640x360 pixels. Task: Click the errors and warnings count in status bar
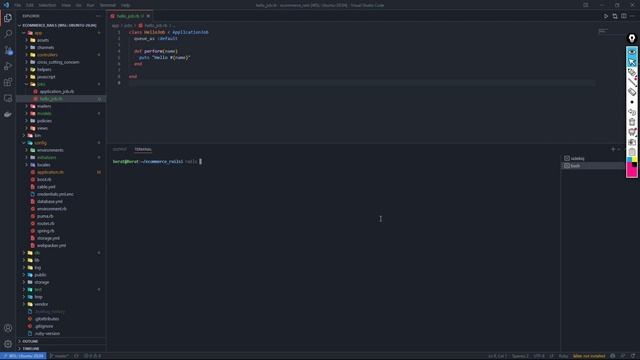(x=92, y=356)
